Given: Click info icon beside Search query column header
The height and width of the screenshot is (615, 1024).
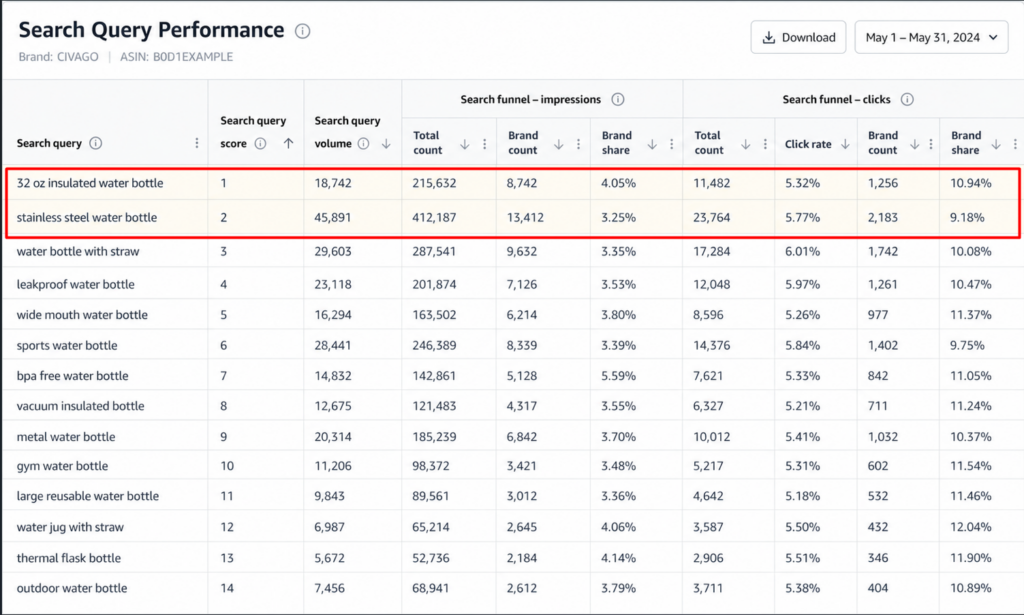Looking at the screenshot, I should tap(95, 143).
